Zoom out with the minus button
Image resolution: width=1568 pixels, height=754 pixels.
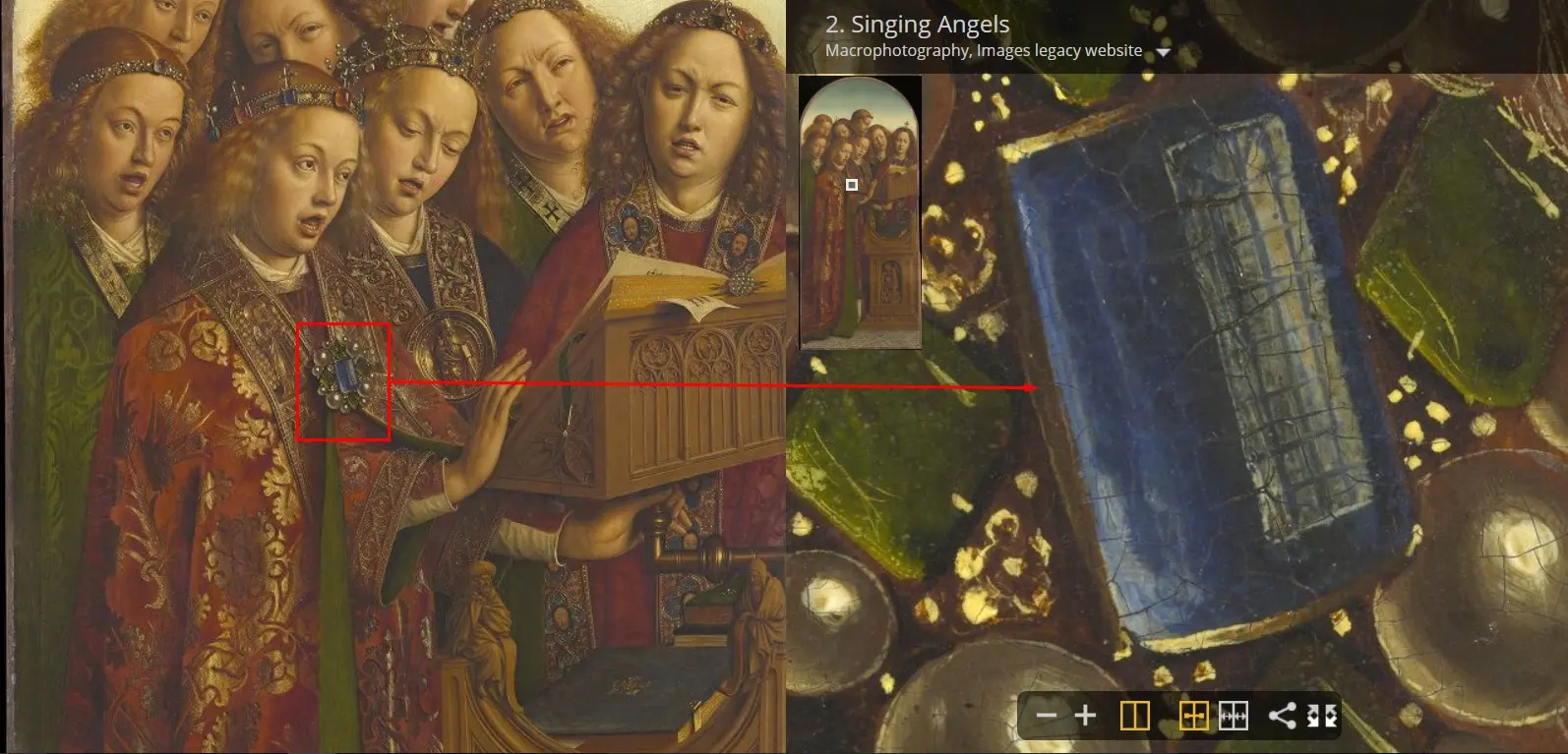click(x=1047, y=716)
